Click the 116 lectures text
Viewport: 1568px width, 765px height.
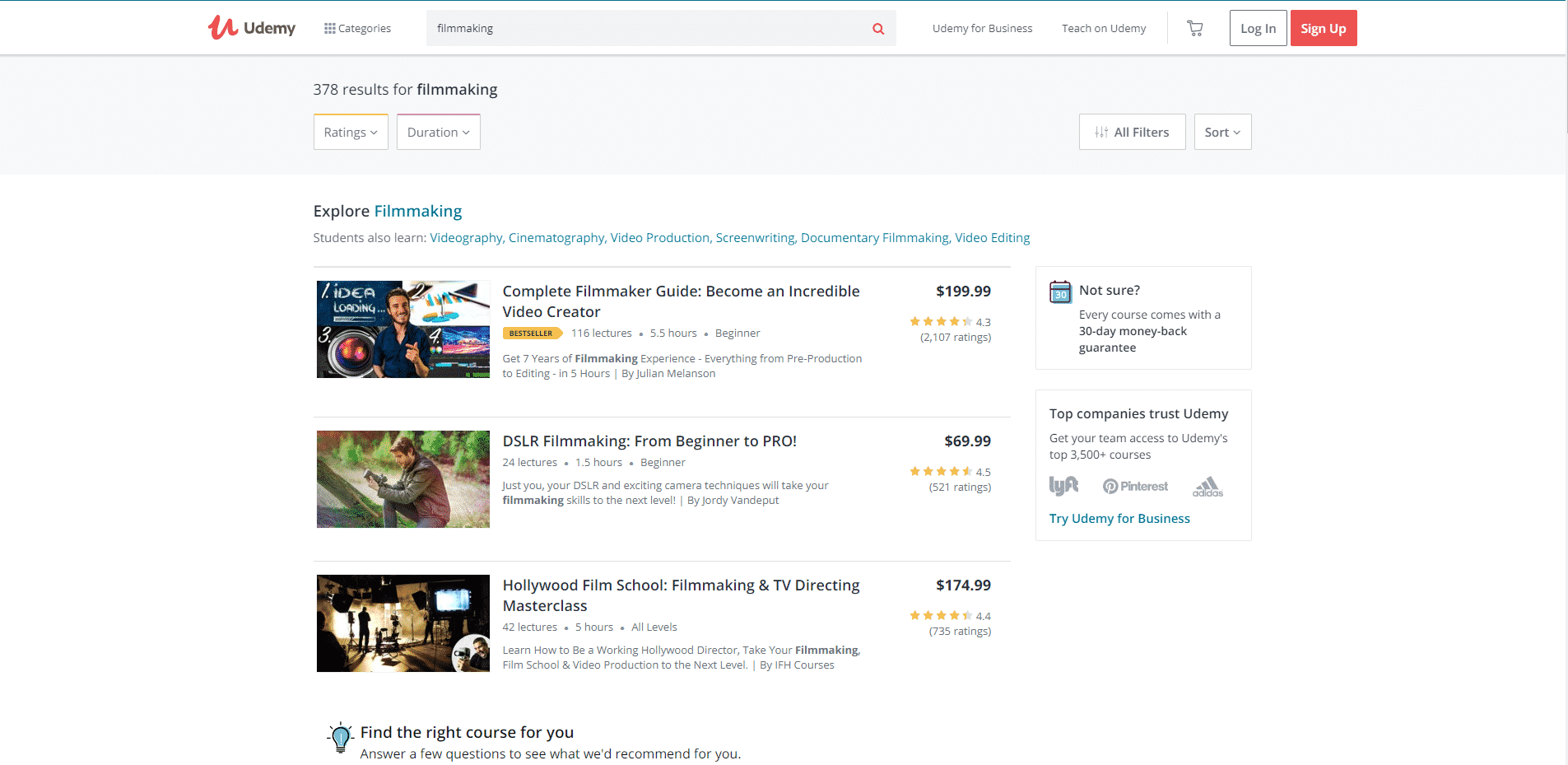point(602,334)
